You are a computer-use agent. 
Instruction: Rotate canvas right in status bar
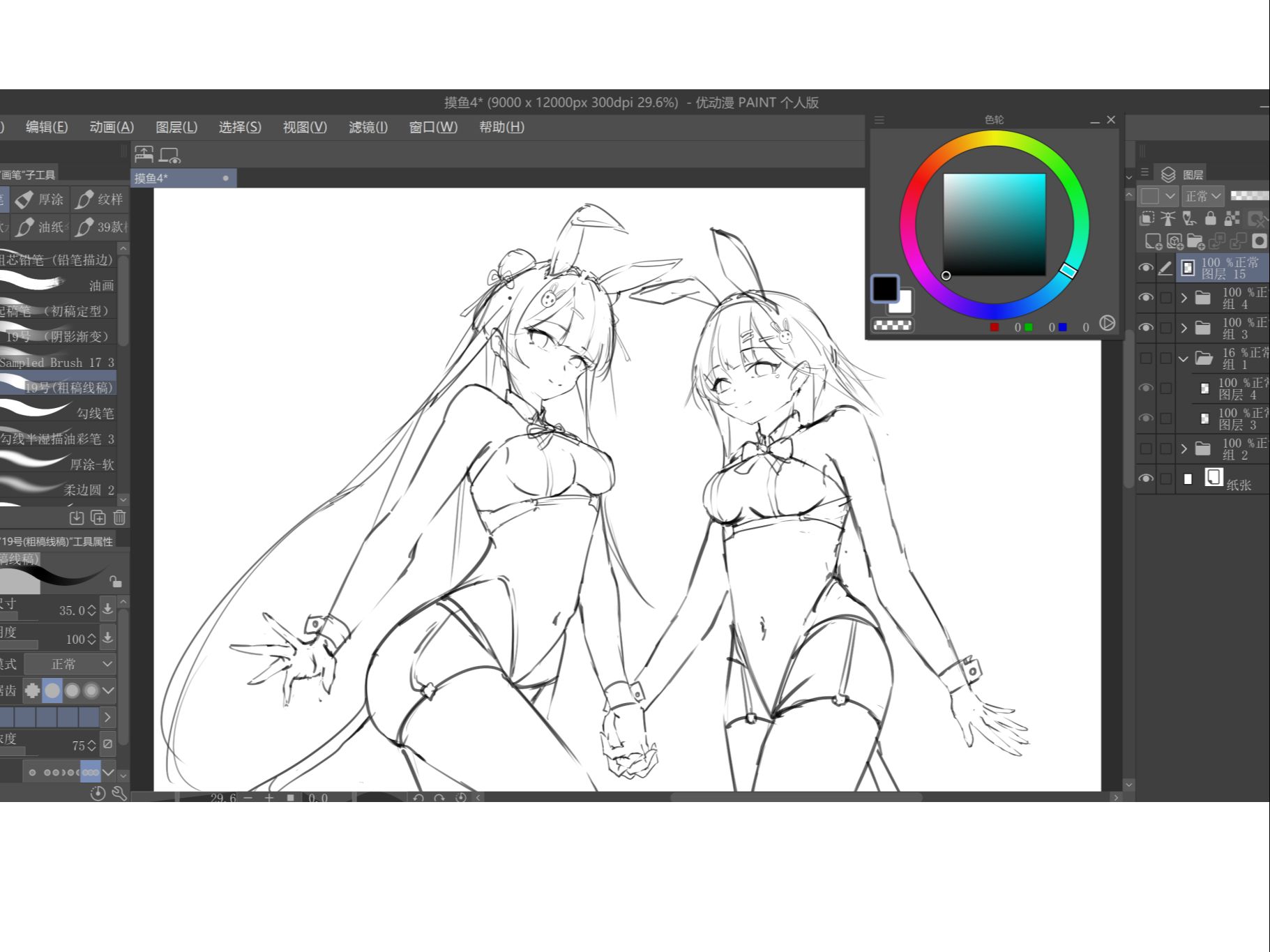[x=439, y=797]
